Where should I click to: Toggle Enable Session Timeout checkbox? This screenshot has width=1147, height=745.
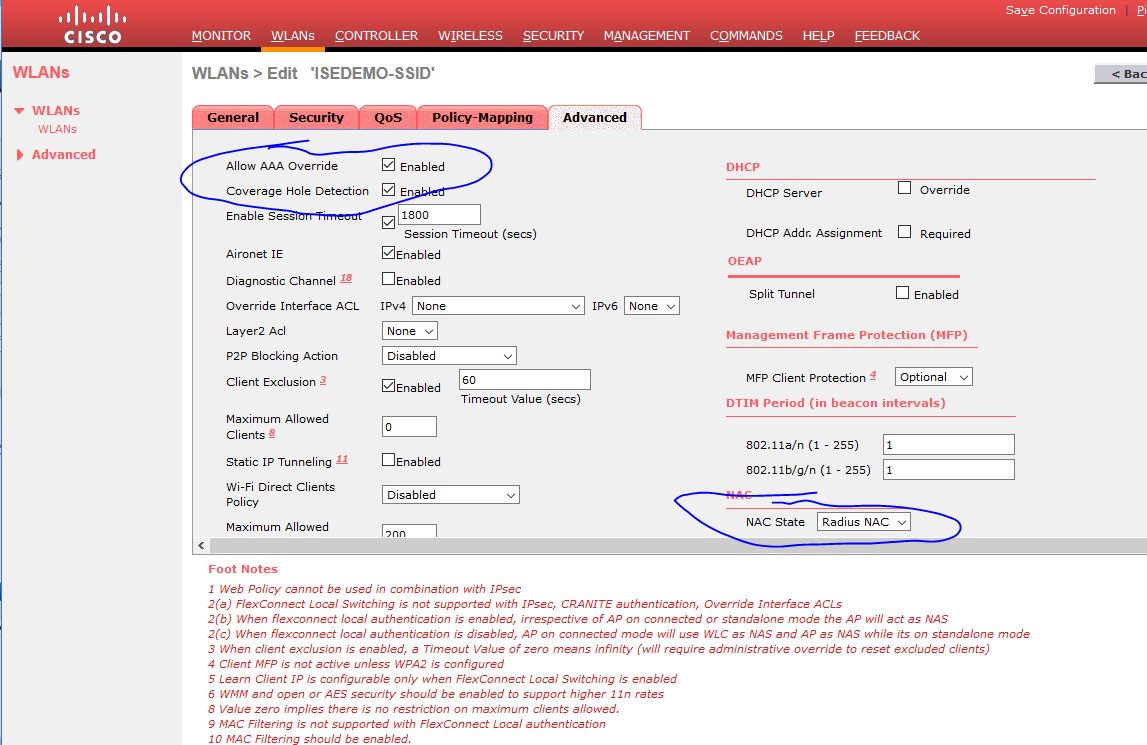coord(388,222)
